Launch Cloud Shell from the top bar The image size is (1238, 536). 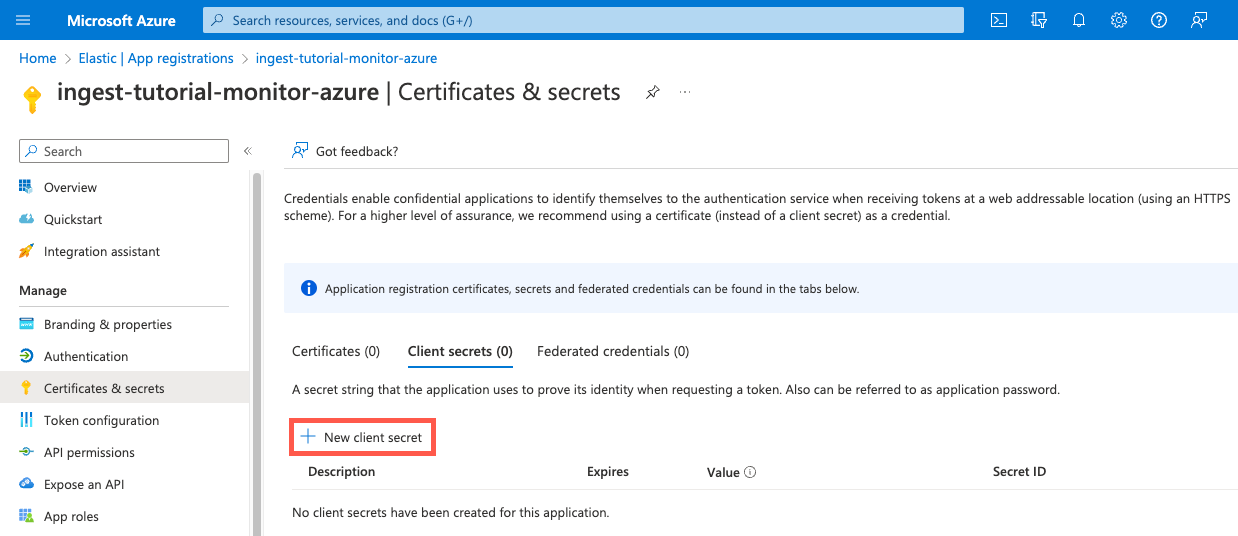pos(998,20)
